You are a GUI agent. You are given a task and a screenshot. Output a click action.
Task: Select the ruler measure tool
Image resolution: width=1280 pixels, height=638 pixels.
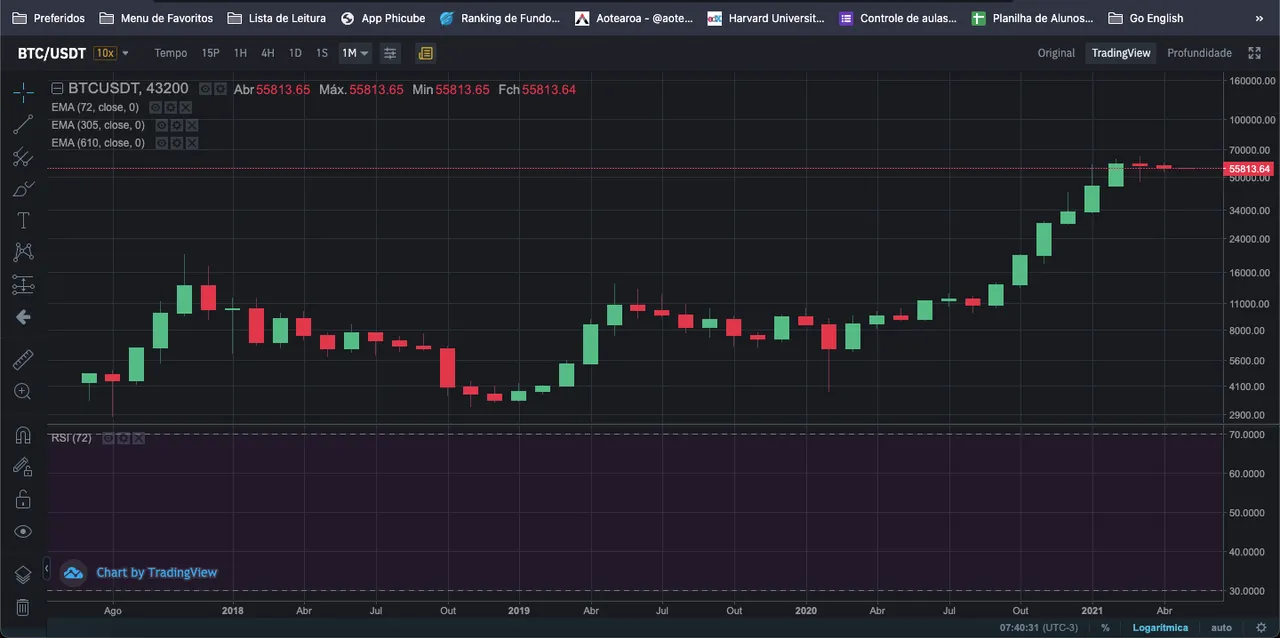pos(23,359)
